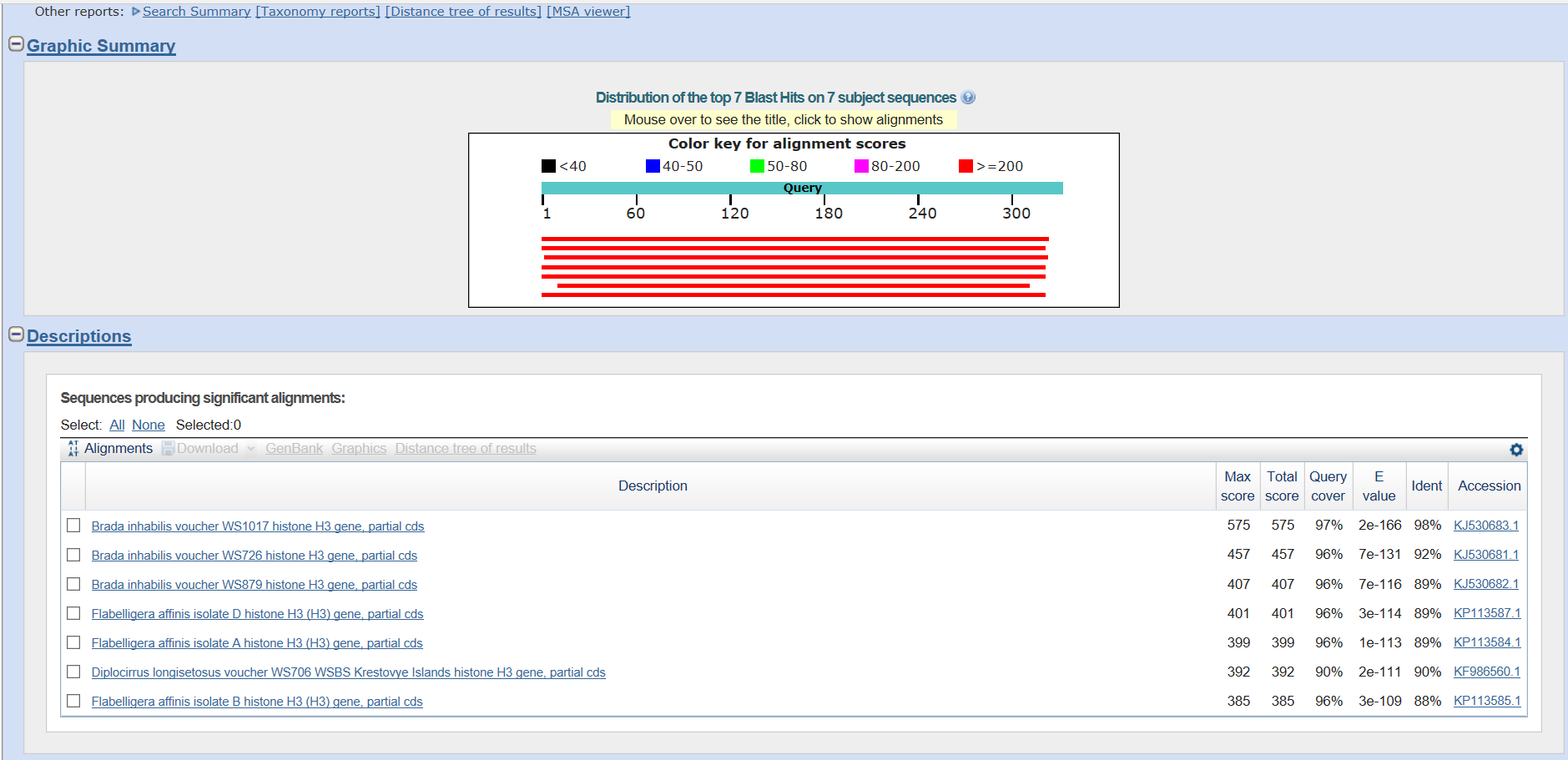Collapse the Descriptions section
The width and height of the screenshot is (1568, 760).
(x=16, y=335)
